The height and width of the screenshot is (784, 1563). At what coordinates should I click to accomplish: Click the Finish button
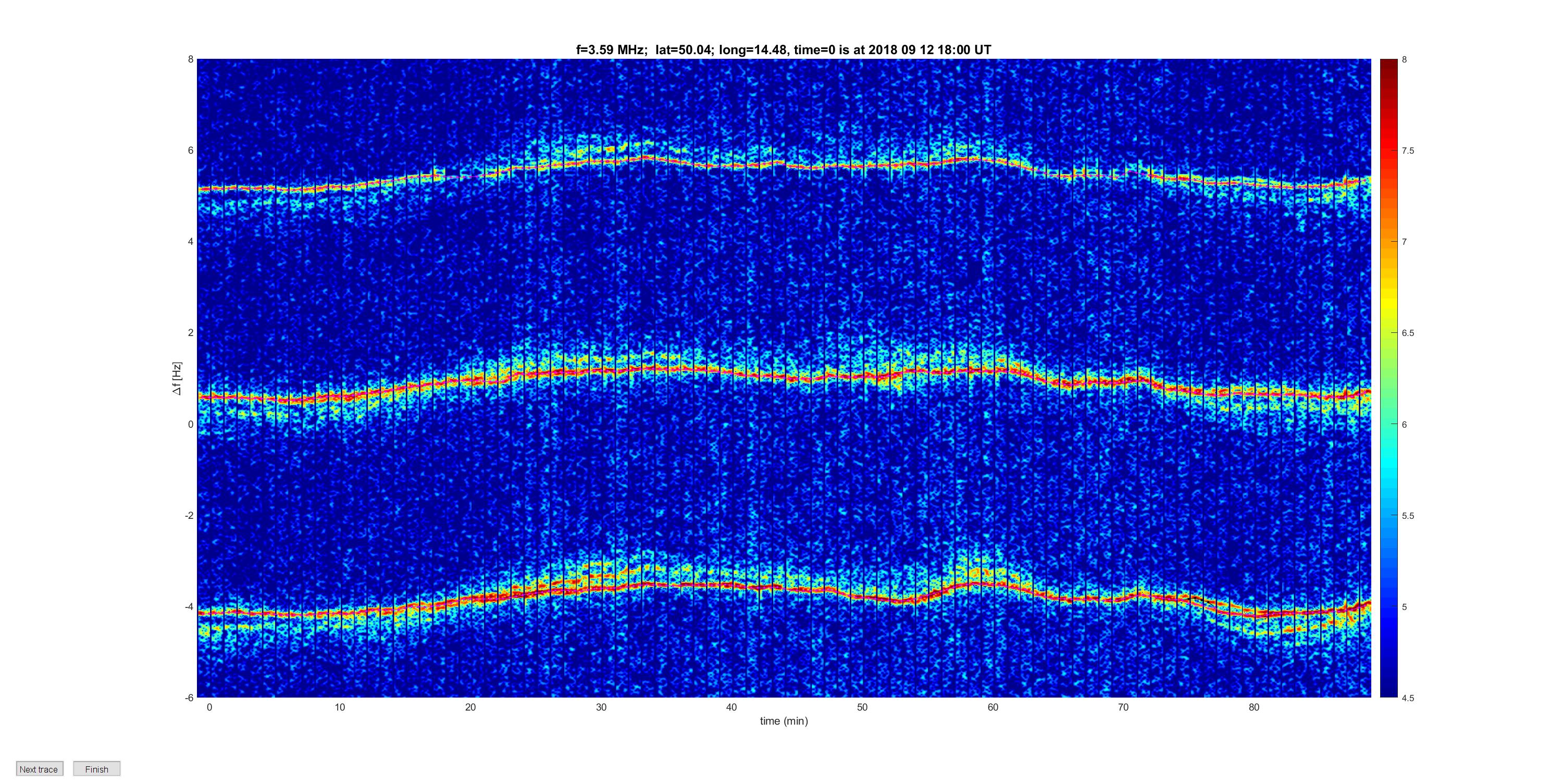96,769
